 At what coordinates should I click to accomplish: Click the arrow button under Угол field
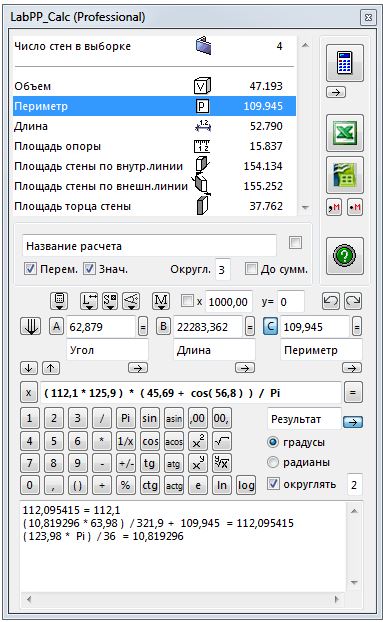click(138, 368)
